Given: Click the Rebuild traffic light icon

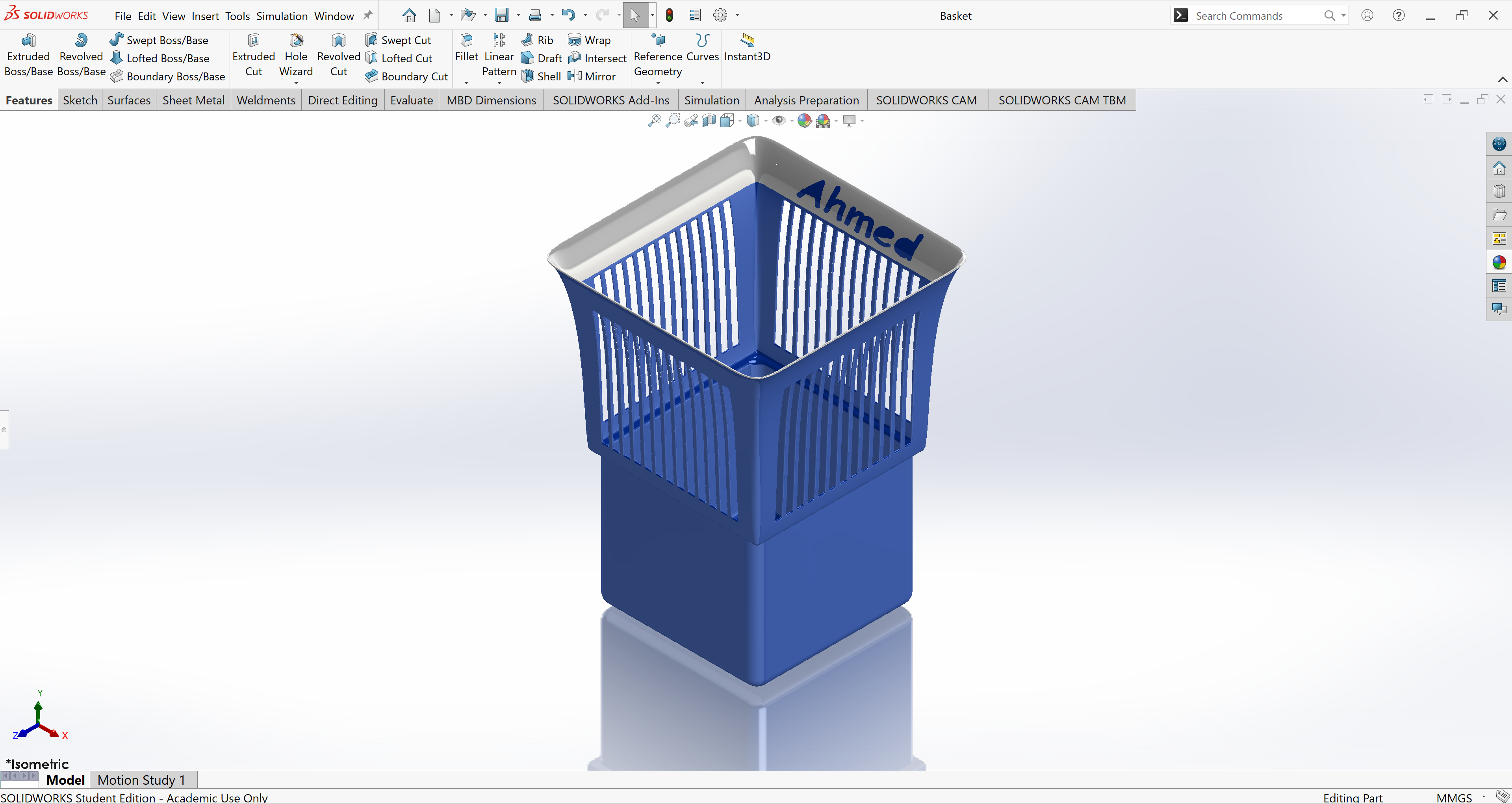Looking at the screenshot, I should [x=669, y=15].
